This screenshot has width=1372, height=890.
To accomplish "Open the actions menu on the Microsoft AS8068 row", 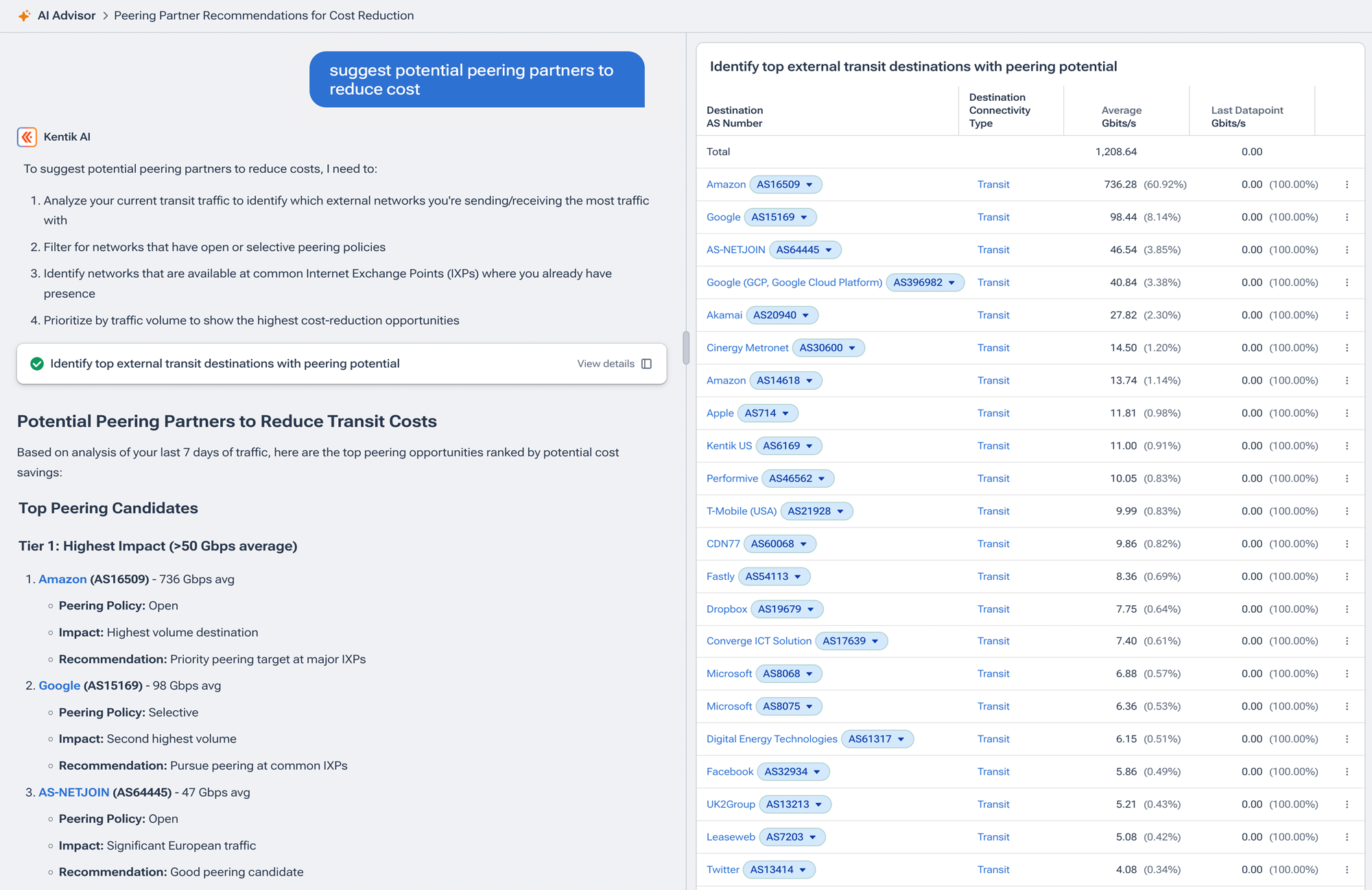I will click(1347, 673).
